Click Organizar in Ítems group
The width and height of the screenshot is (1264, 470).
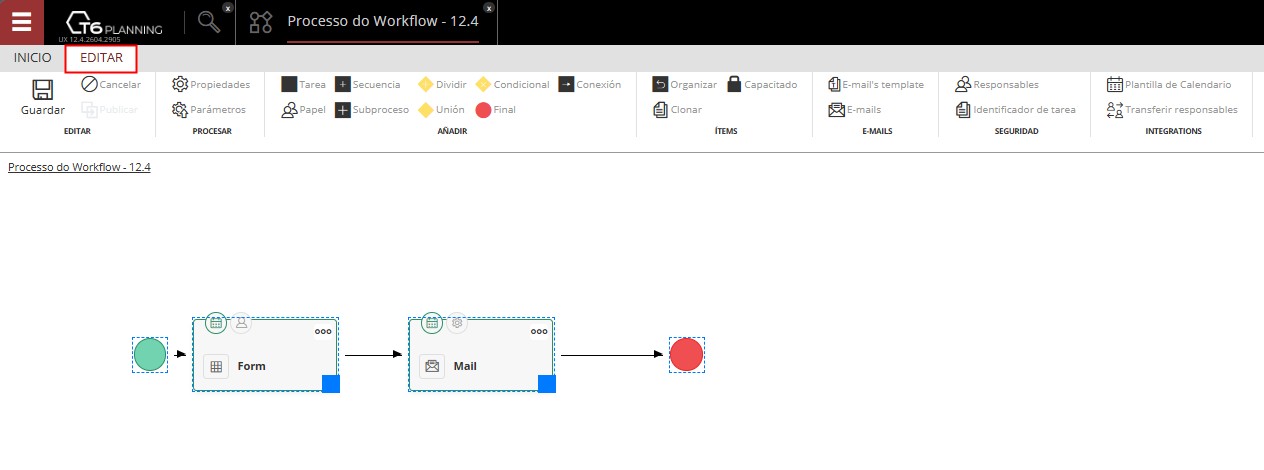[685, 85]
